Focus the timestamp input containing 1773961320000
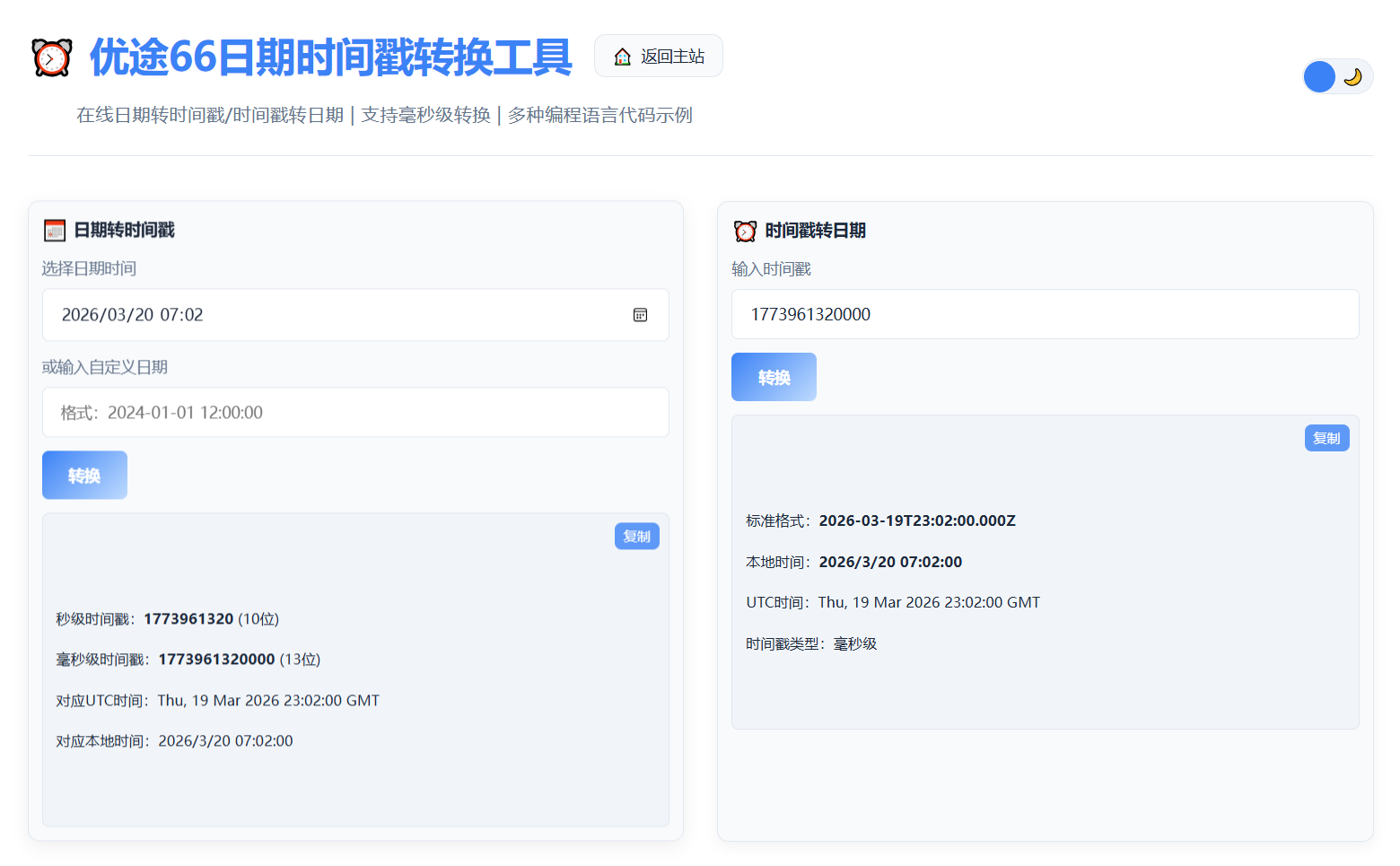 (x=1045, y=314)
